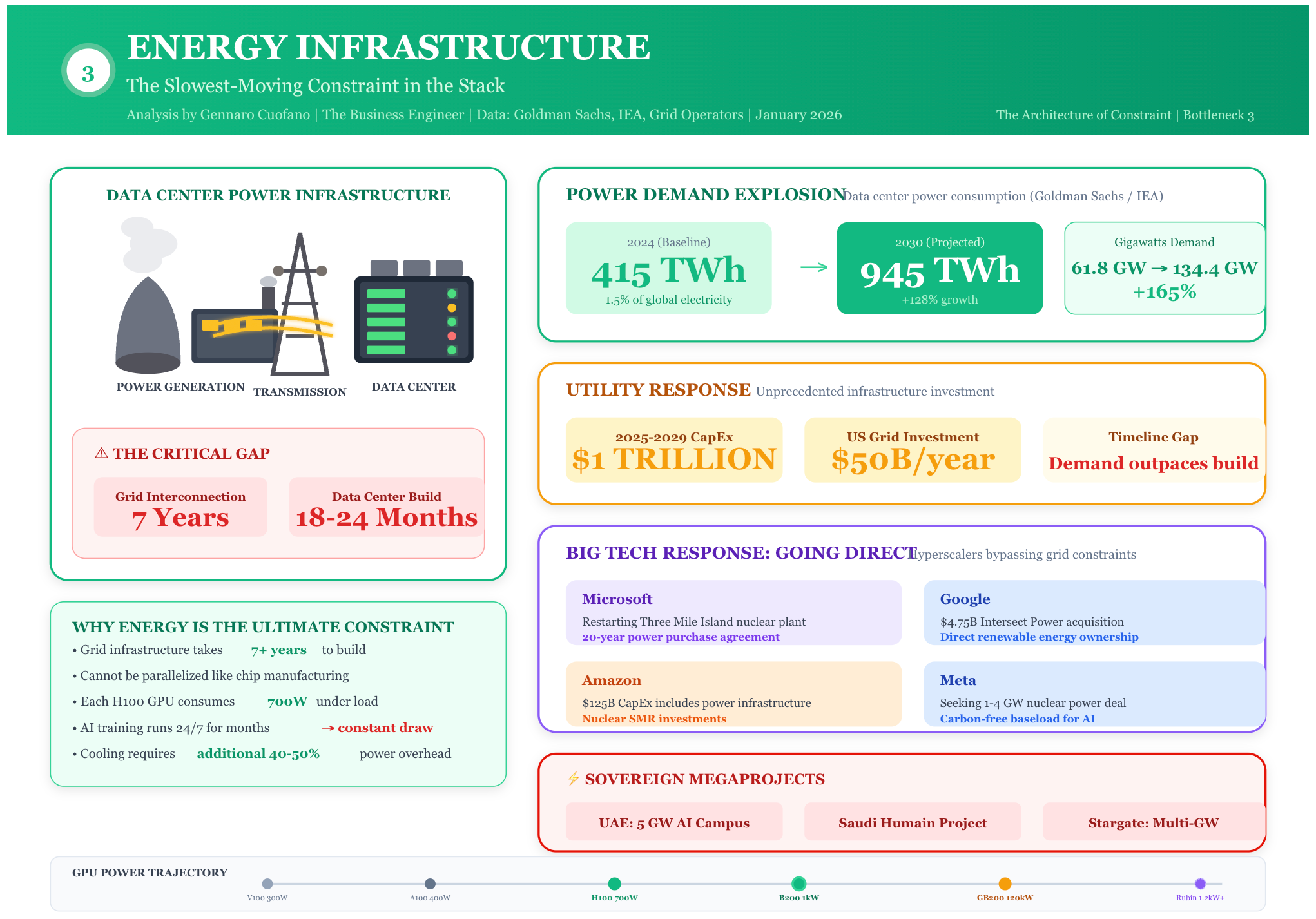Screen dimensions: 1316x919
Task: Click the Grid Interconnection 7 Years box
Action: click(x=180, y=508)
